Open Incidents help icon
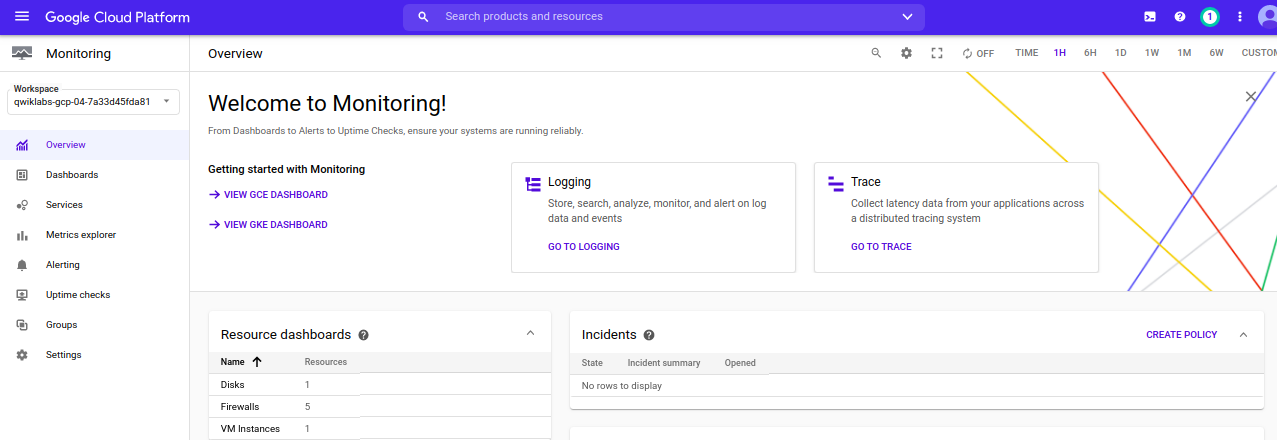Viewport: 1277px width, 440px height. click(649, 335)
